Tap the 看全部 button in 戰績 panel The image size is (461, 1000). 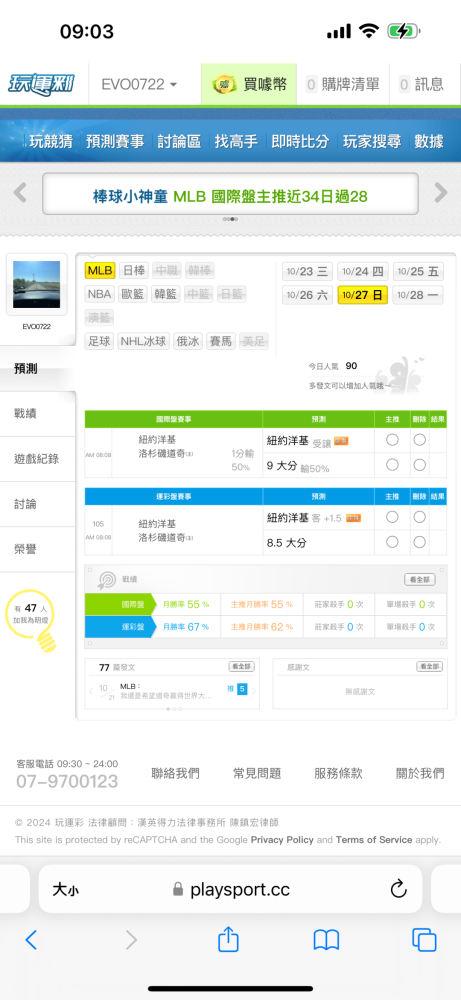420,580
